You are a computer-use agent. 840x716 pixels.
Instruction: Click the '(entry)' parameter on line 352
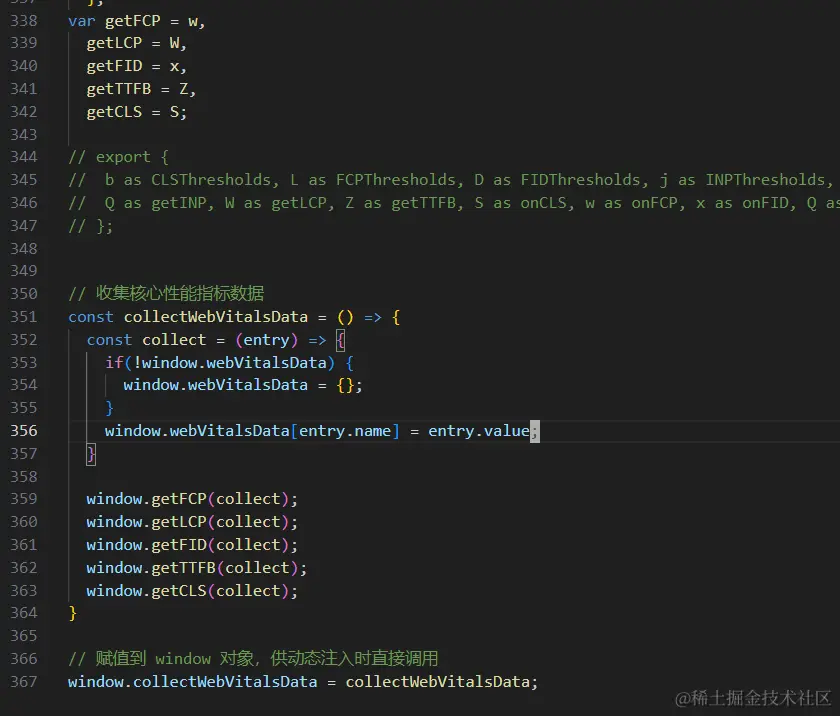pos(266,340)
